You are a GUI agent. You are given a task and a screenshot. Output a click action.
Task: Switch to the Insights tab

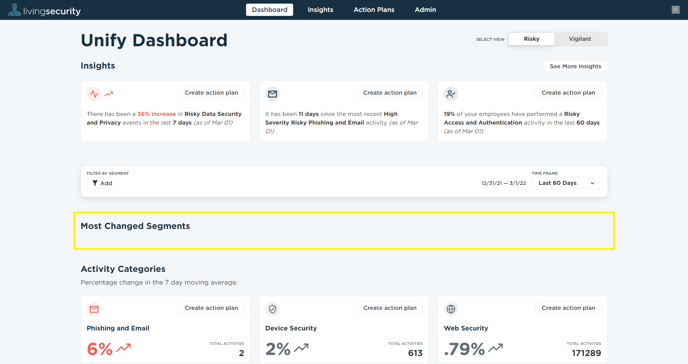(x=320, y=10)
